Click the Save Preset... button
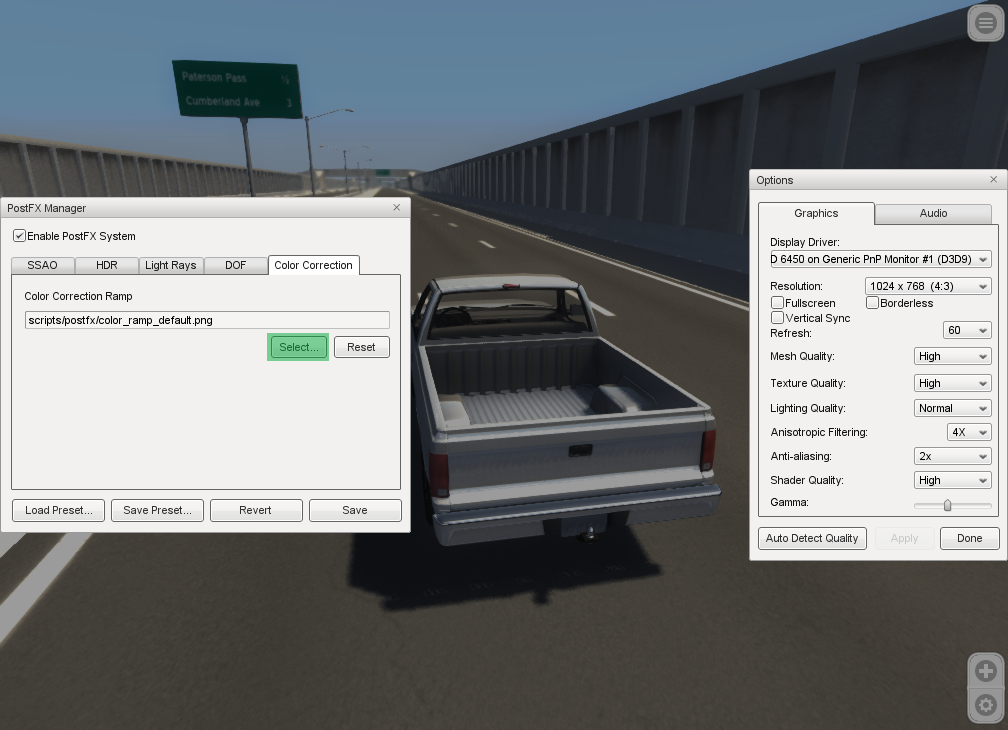Viewport: 1008px width, 730px height. coord(158,510)
